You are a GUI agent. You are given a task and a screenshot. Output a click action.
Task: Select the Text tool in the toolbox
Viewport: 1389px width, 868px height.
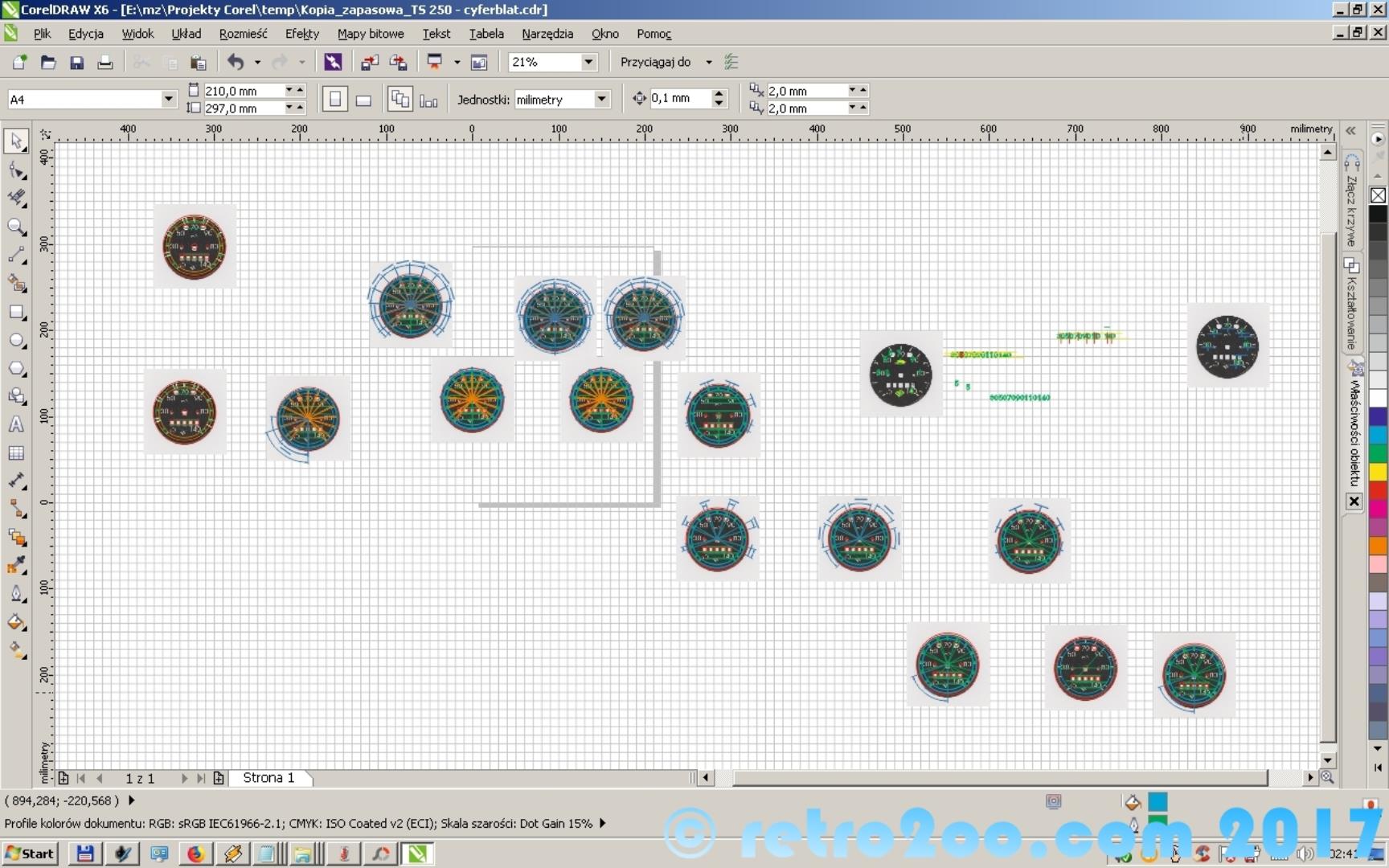16,424
